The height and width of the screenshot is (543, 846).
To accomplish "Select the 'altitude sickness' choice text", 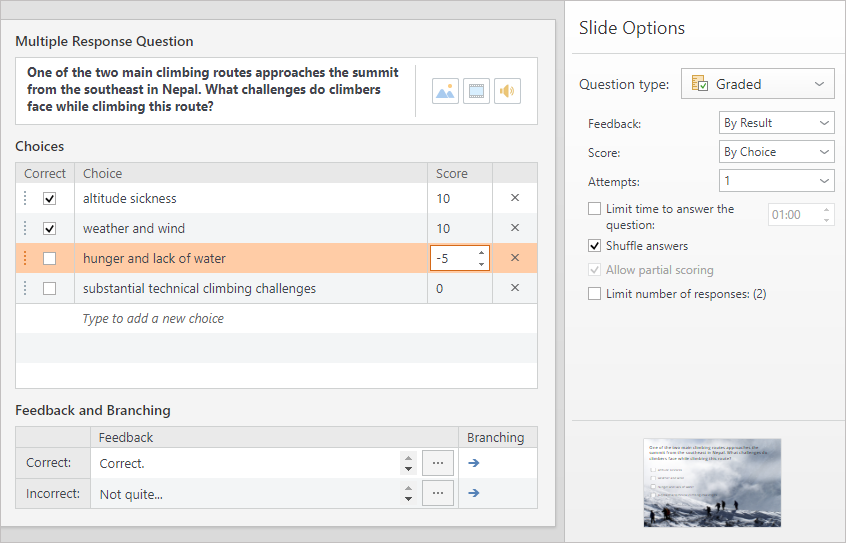I will tap(129, 199).
